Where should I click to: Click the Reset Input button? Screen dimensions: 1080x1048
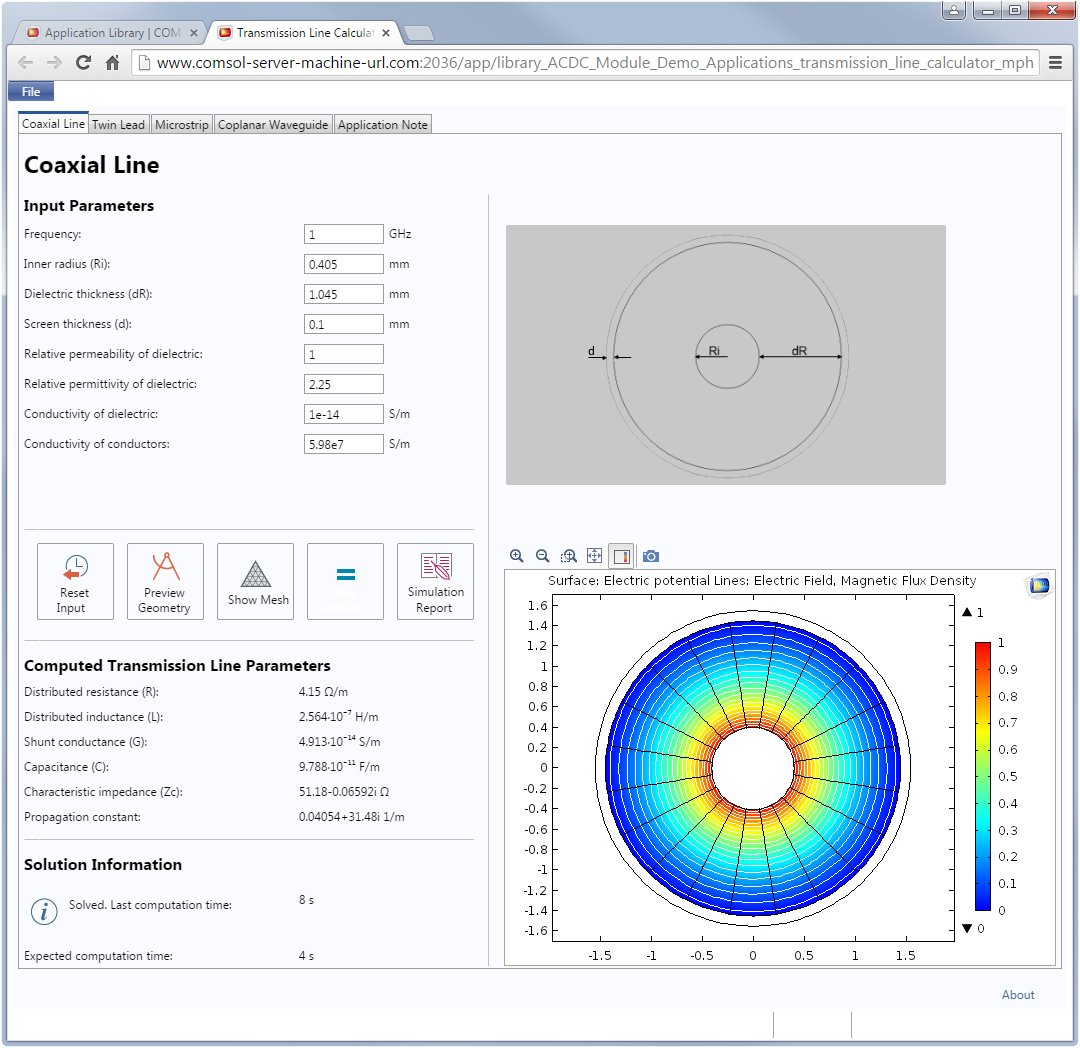(x=75, y=581)
